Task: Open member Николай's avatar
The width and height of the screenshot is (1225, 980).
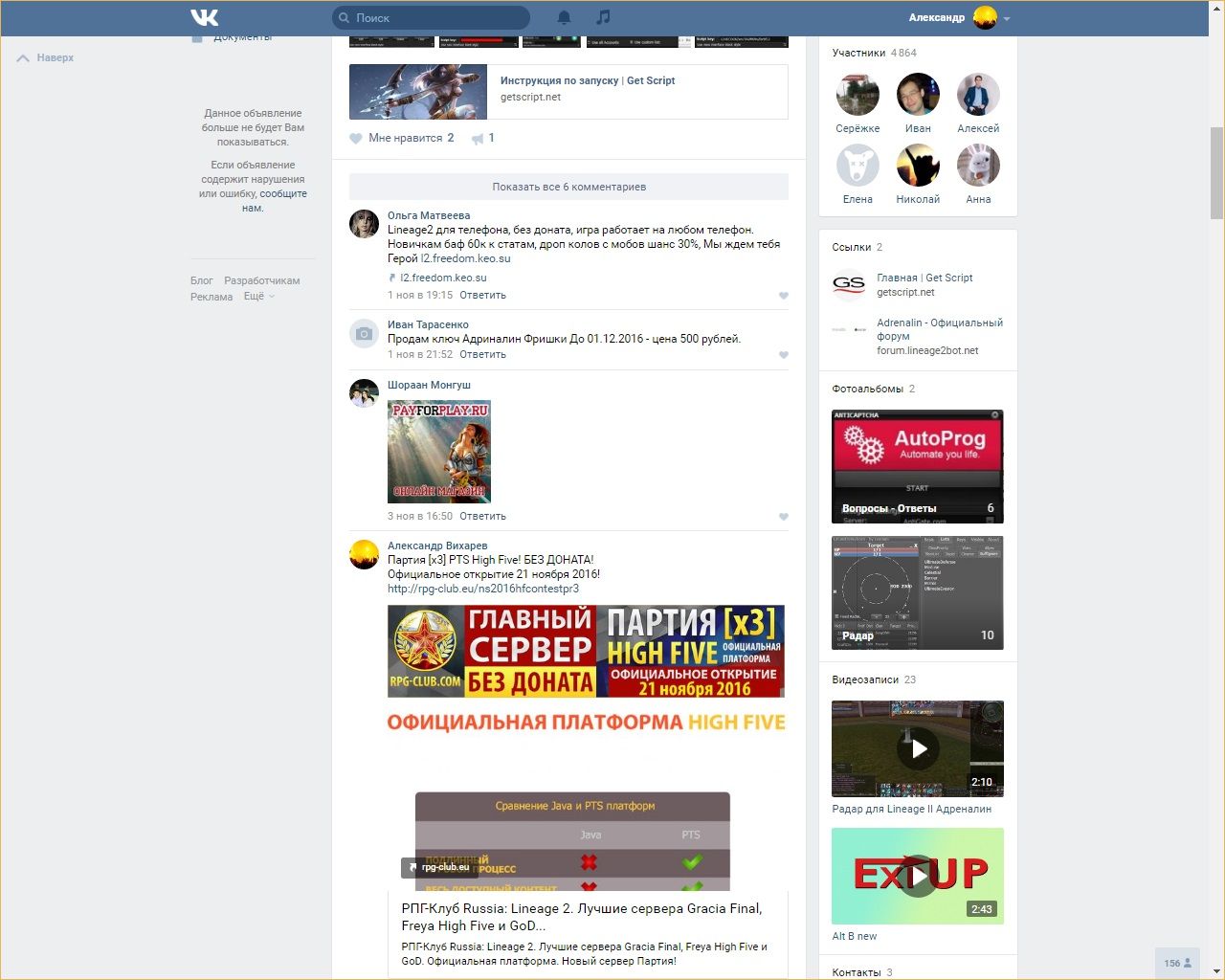Action: 918,166
